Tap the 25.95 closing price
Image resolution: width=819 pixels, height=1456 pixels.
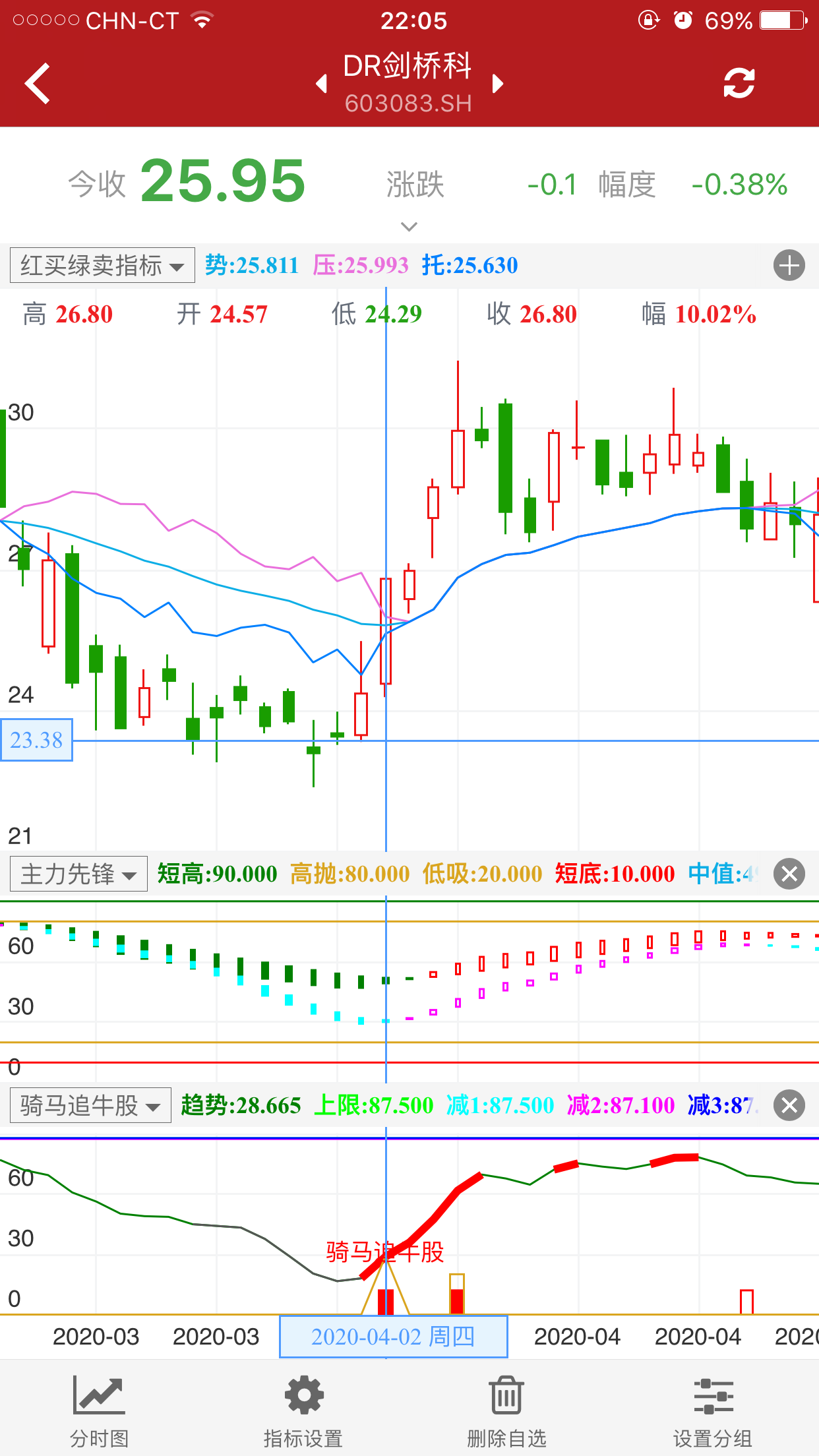pyautogui.click(x=223, y=181)
